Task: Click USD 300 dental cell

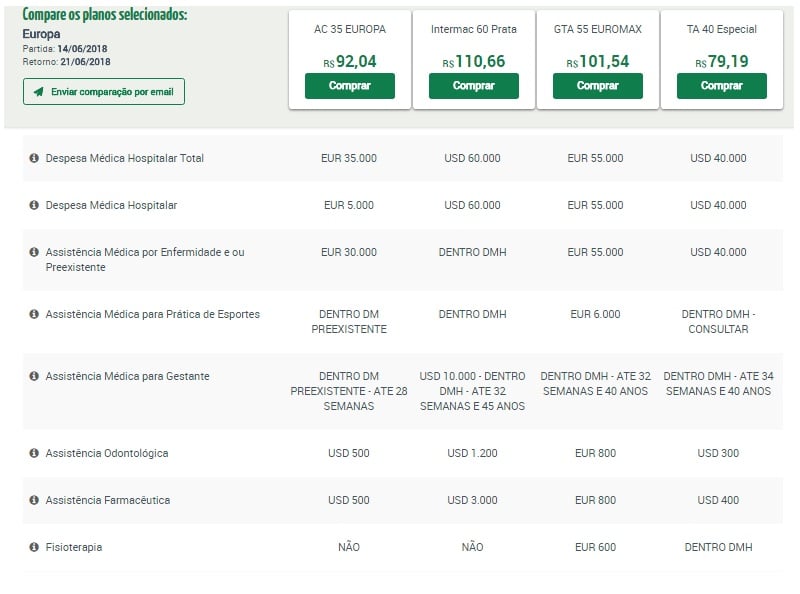Action: [718, 453]
